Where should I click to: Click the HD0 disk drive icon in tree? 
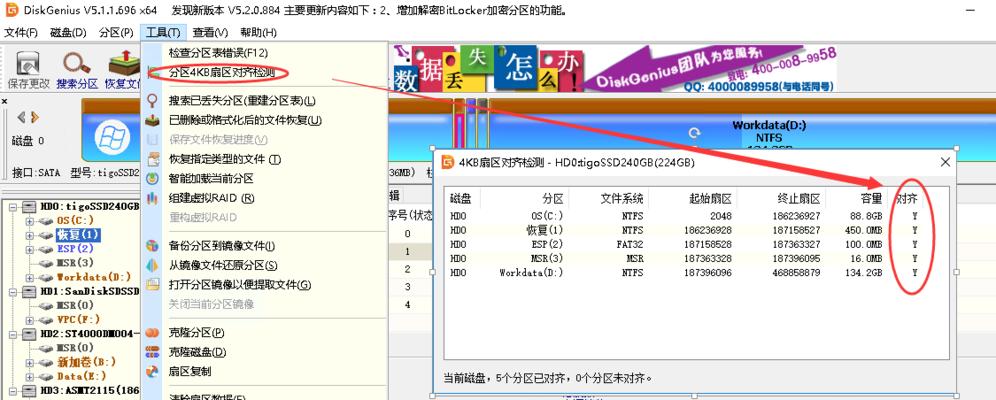click(x=29, y=207)
